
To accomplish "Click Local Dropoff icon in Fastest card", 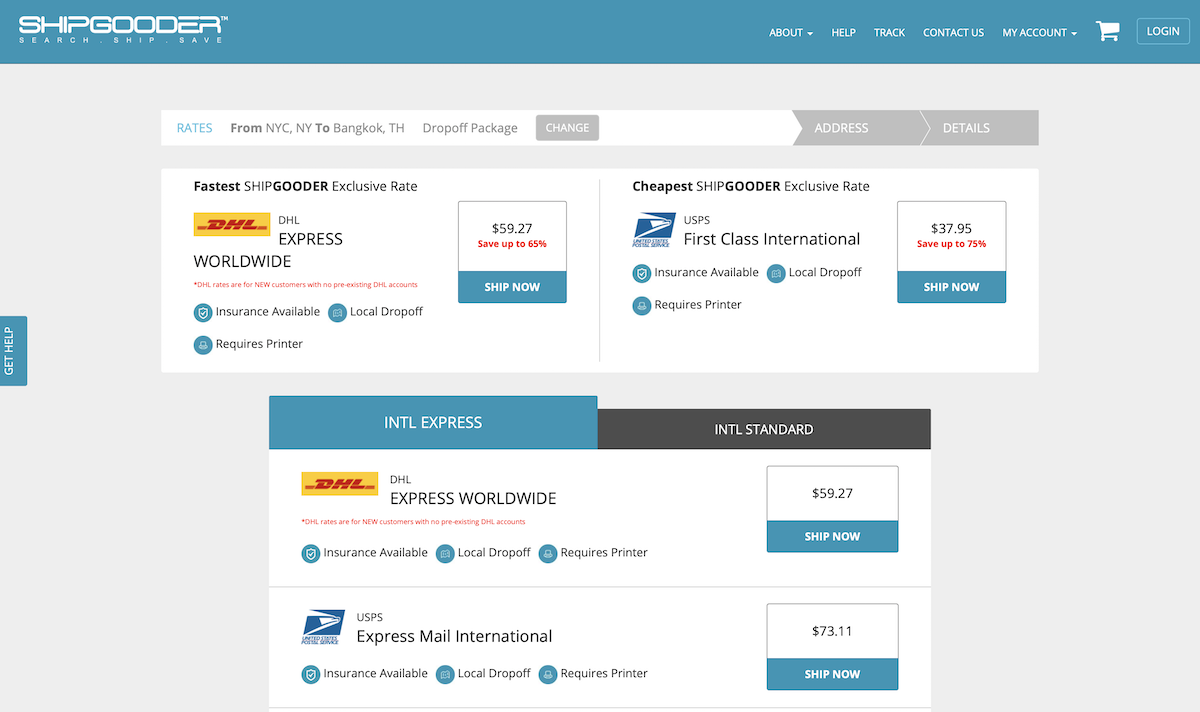I will 337,312.
